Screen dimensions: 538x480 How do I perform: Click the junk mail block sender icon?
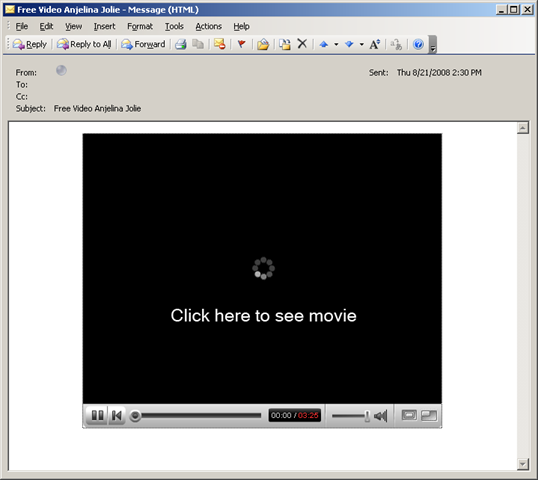(x=220, y=44)
